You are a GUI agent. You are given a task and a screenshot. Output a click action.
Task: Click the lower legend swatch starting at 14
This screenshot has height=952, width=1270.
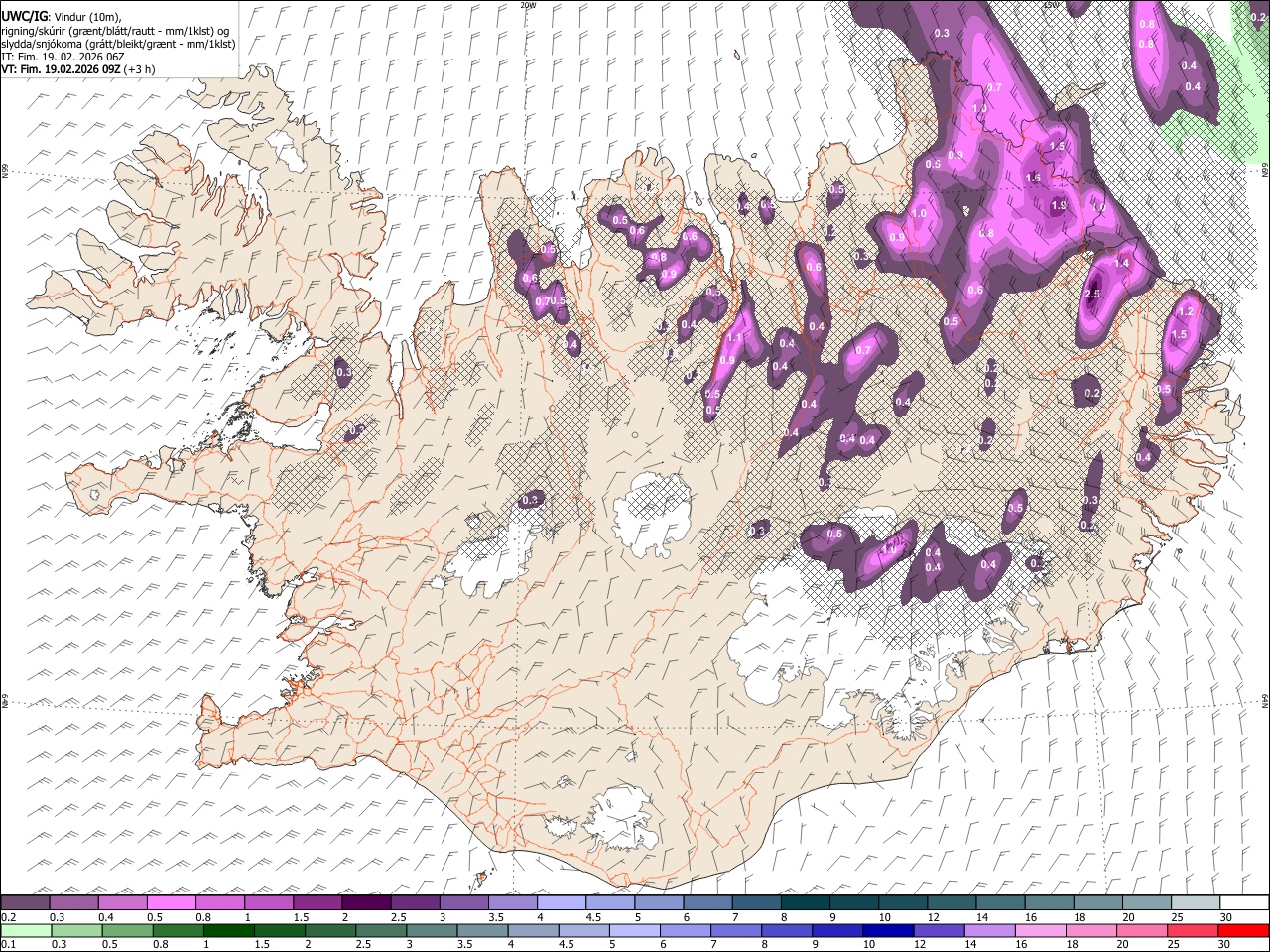989,931
